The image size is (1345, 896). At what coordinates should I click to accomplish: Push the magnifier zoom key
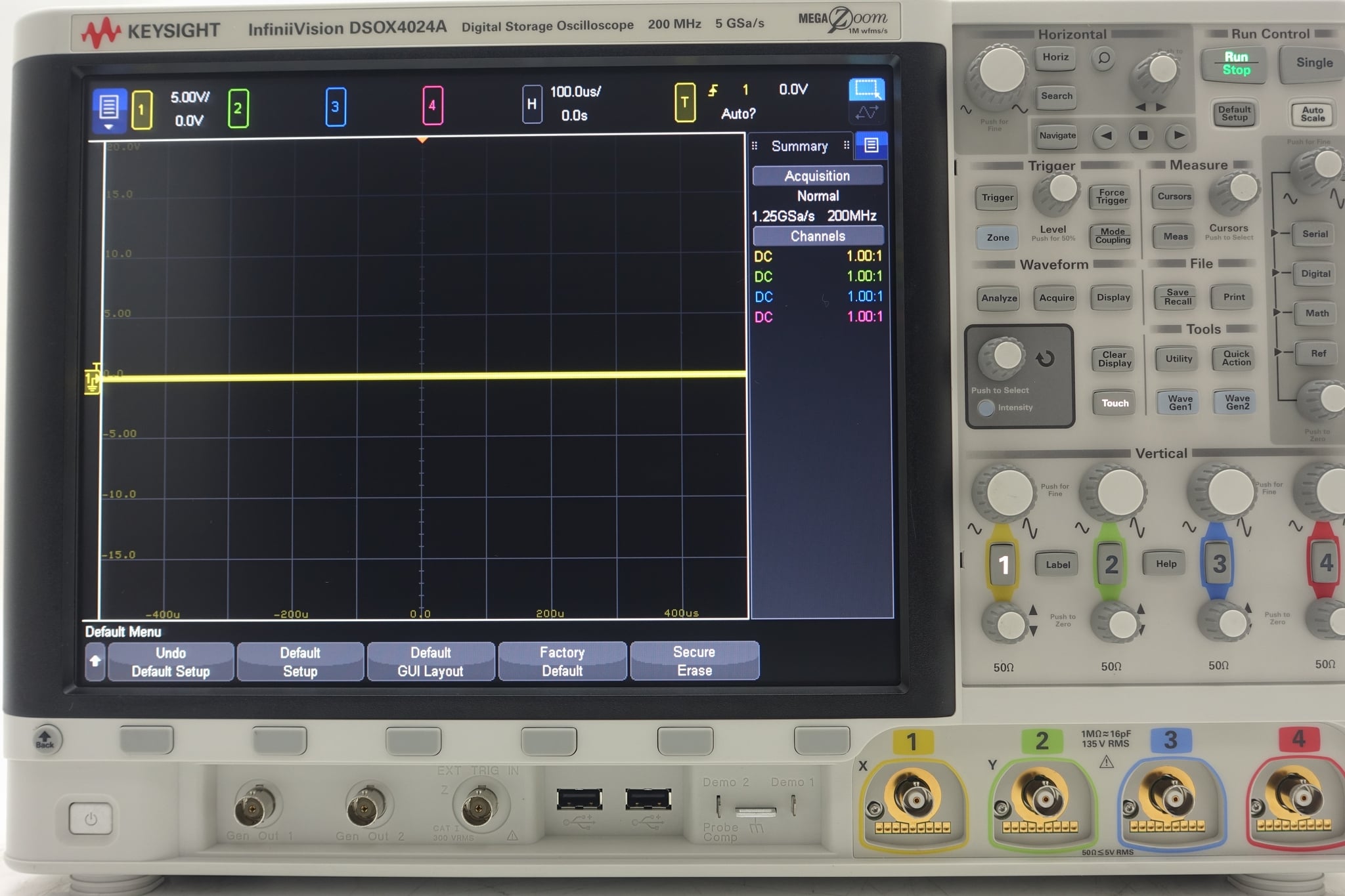[x=1104, y=58]
